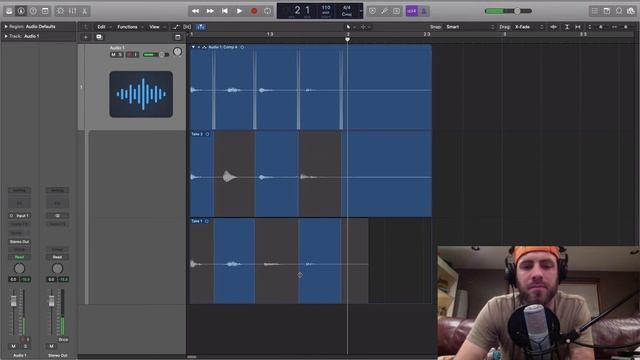The height and width of the screenshot is (360, 640).
Task: Toggle record enable on Audio 1 track
Action: coord(129,55)
